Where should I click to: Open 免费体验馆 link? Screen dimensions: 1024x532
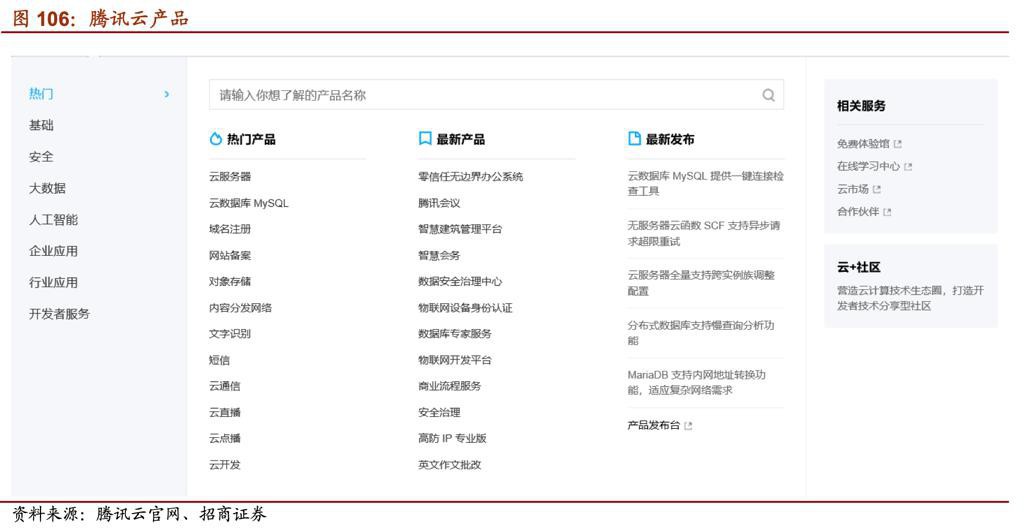pyautogui.click(x=863, y=144)
